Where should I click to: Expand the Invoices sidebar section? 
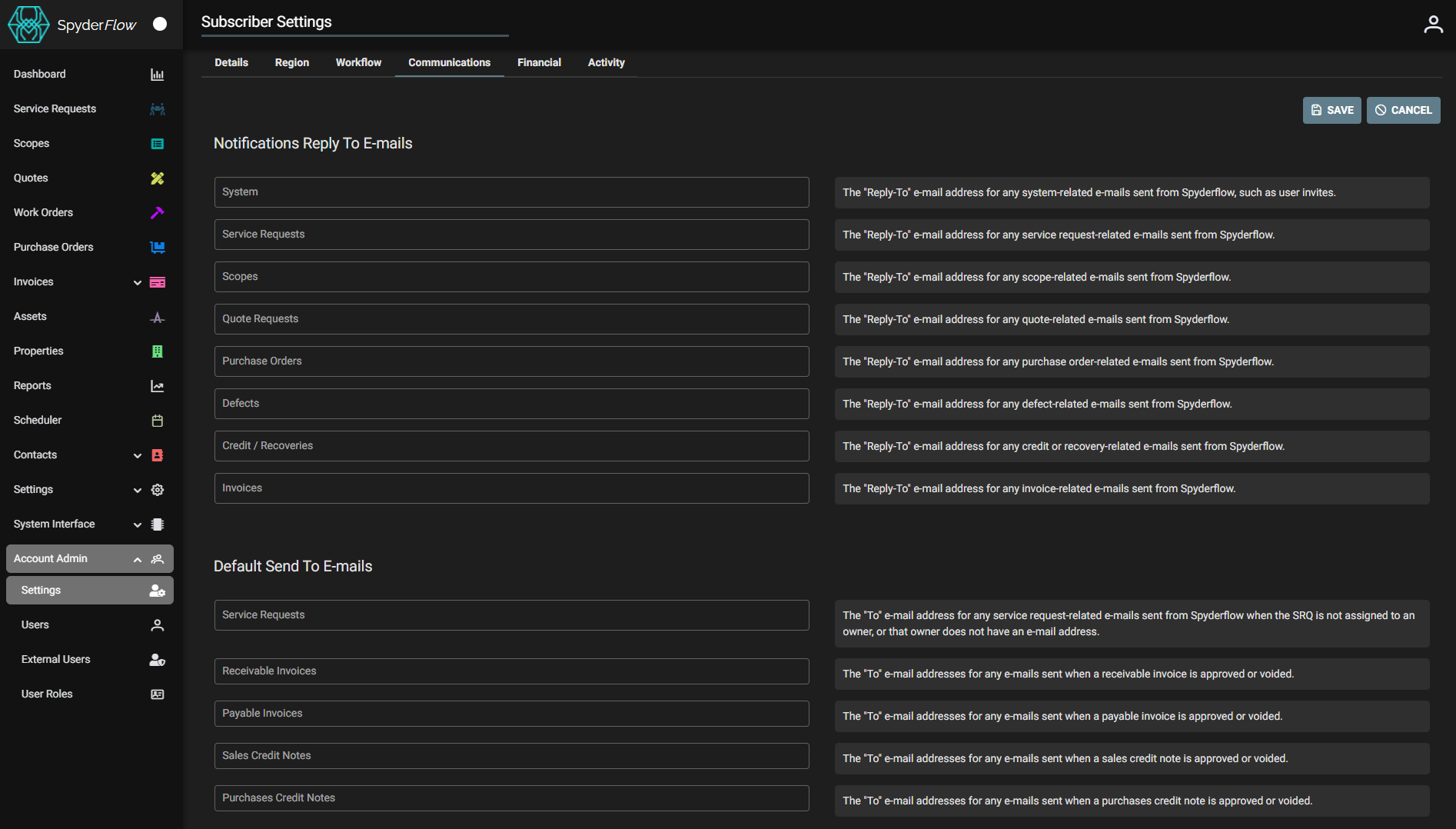pyautogui.click(x=137, y=282)
